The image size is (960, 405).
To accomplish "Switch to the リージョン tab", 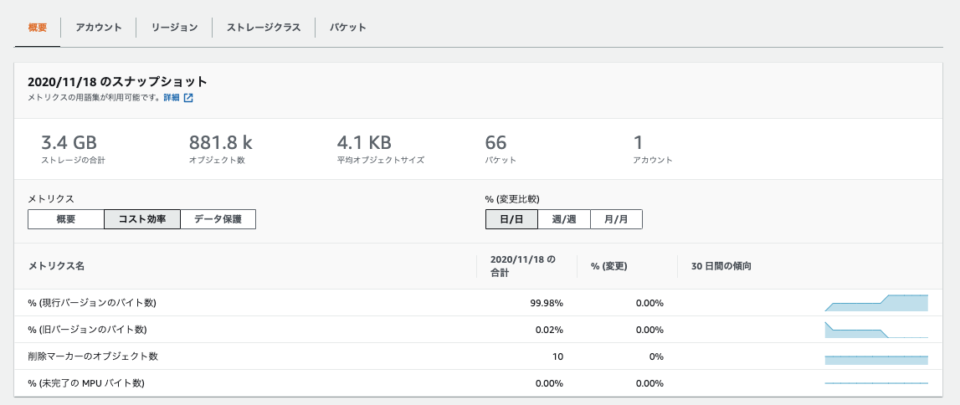I will click(174, 28).
